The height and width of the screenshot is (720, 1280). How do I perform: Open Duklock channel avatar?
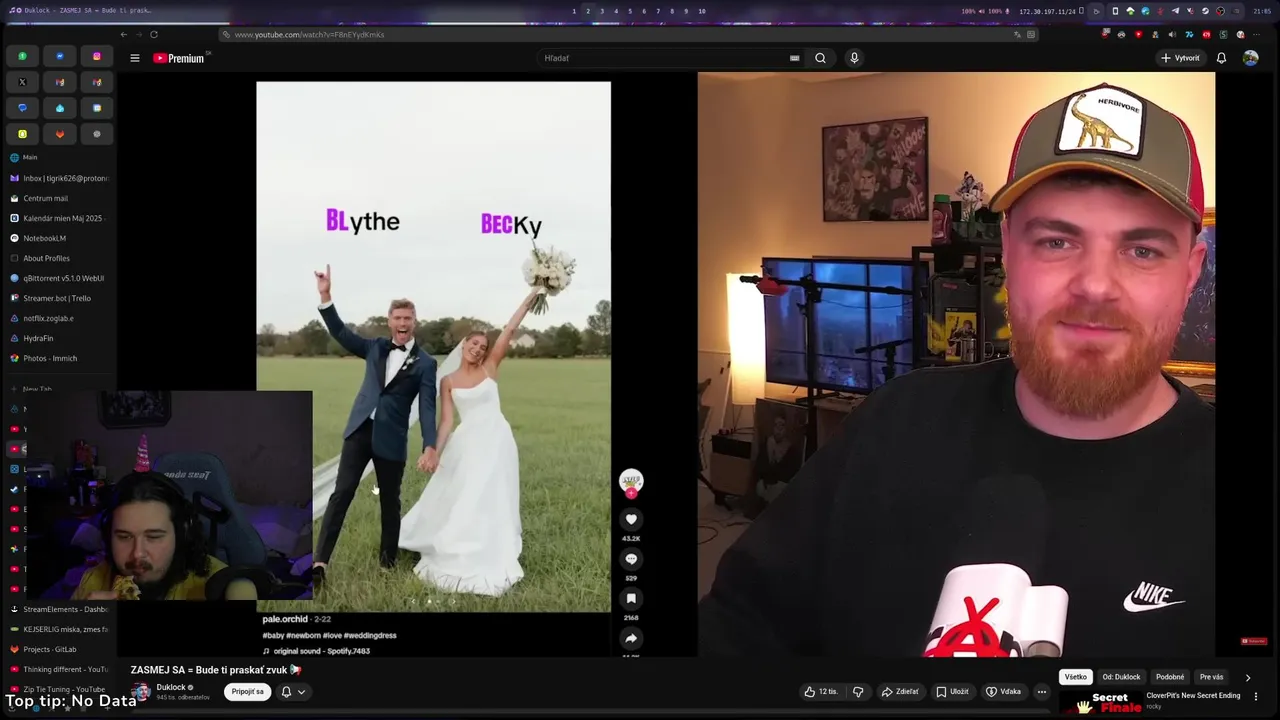point(141,691)
